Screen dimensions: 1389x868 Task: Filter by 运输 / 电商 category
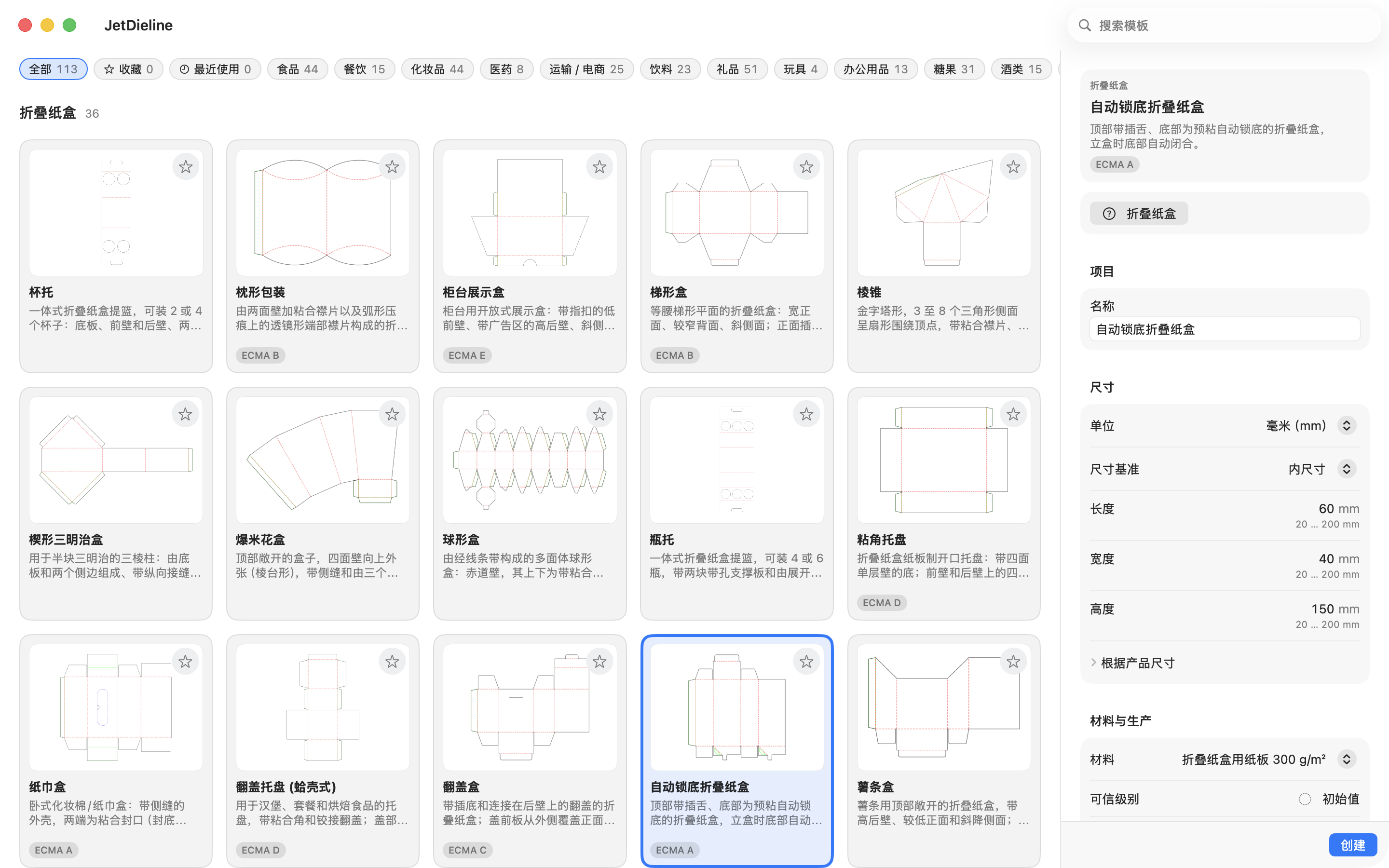tap(586, 69)
